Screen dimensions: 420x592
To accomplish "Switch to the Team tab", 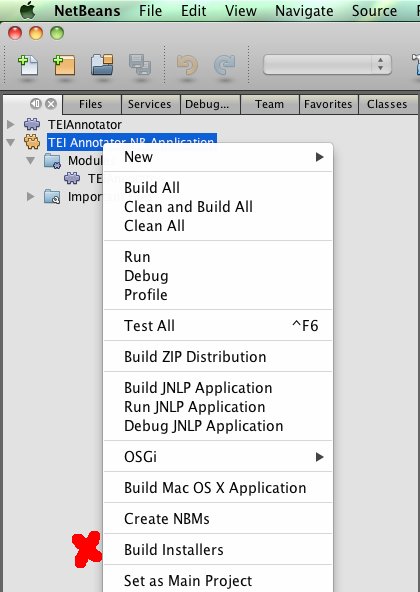I will click(x=269, y=104).
